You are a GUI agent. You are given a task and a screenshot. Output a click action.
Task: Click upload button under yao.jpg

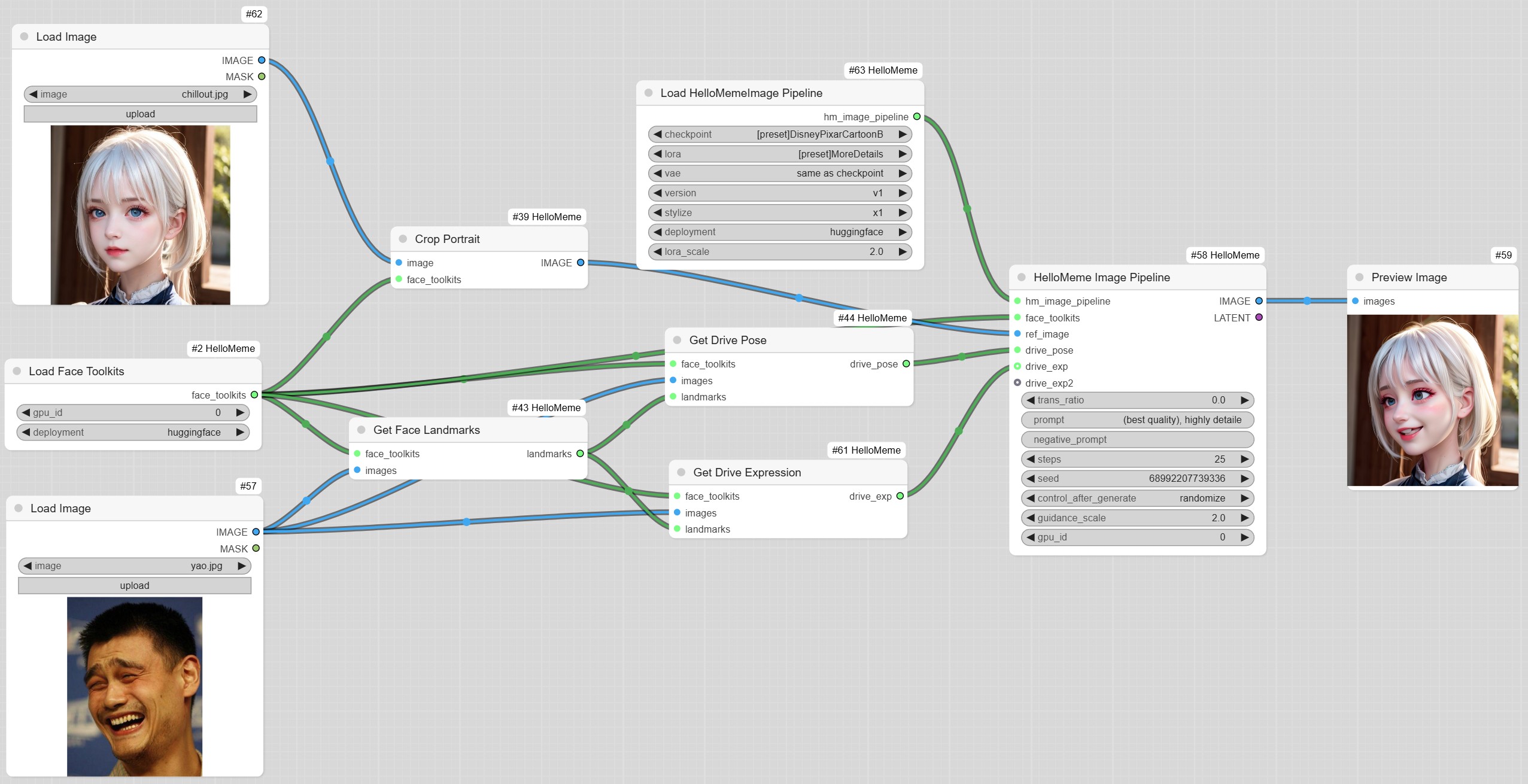135,585
